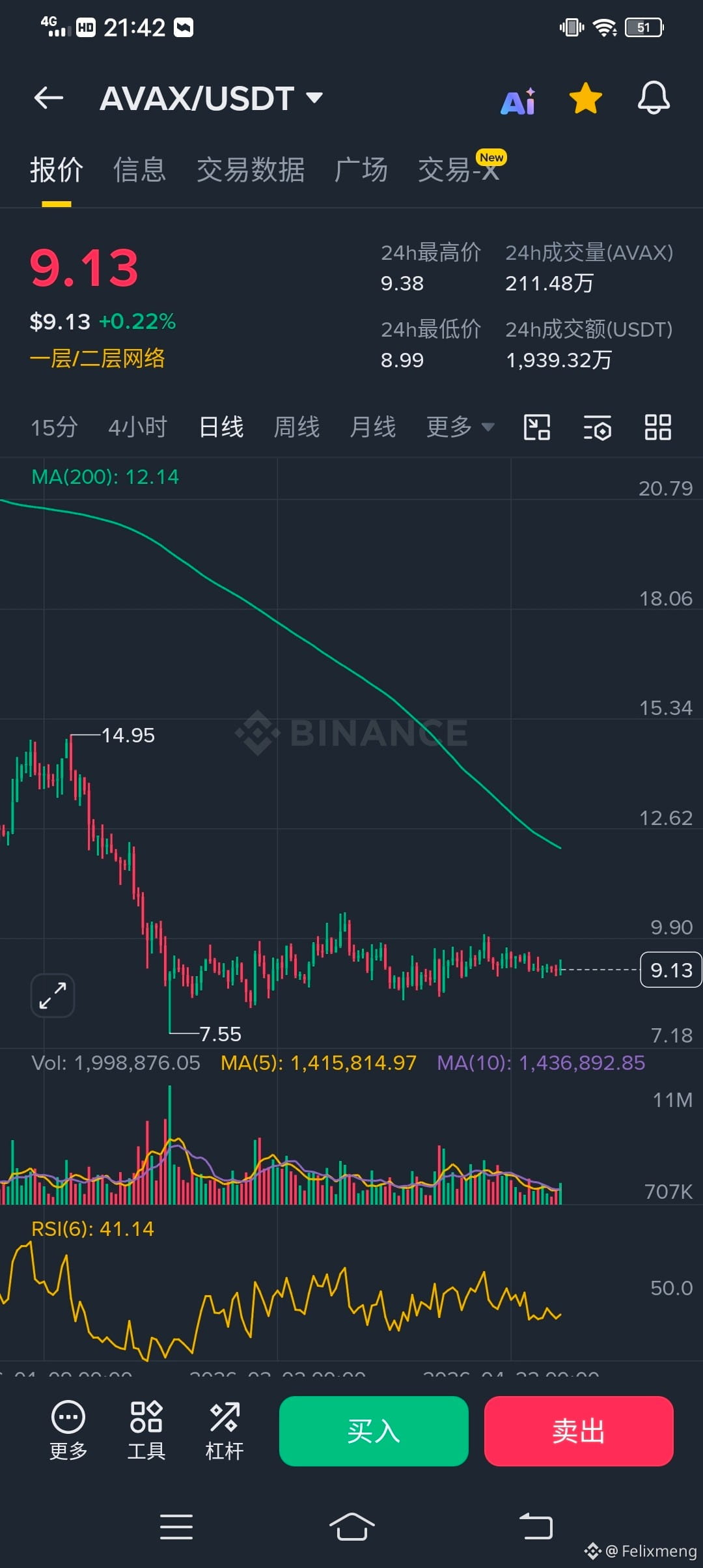The image size is (703, 1568).
Task: Tap the Vol: 1,998,876.05 label
Action: pos(116,1063)
